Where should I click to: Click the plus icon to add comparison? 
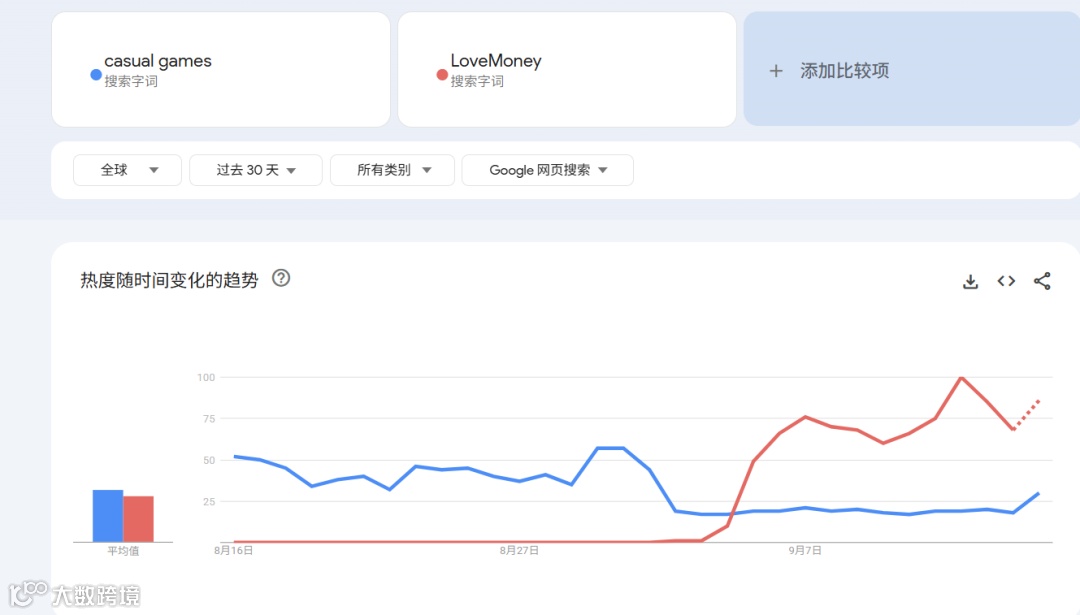click(x=776, y=70)
